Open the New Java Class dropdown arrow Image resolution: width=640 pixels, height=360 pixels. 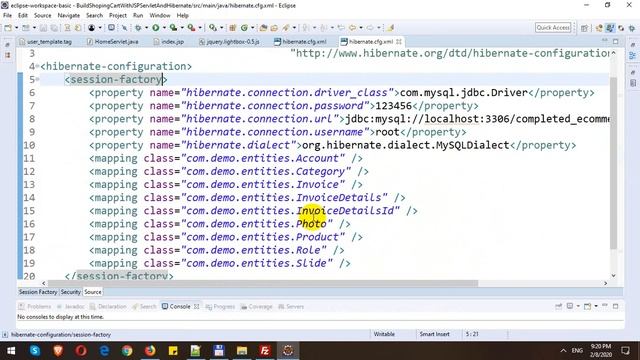click(x=253, y=28)
